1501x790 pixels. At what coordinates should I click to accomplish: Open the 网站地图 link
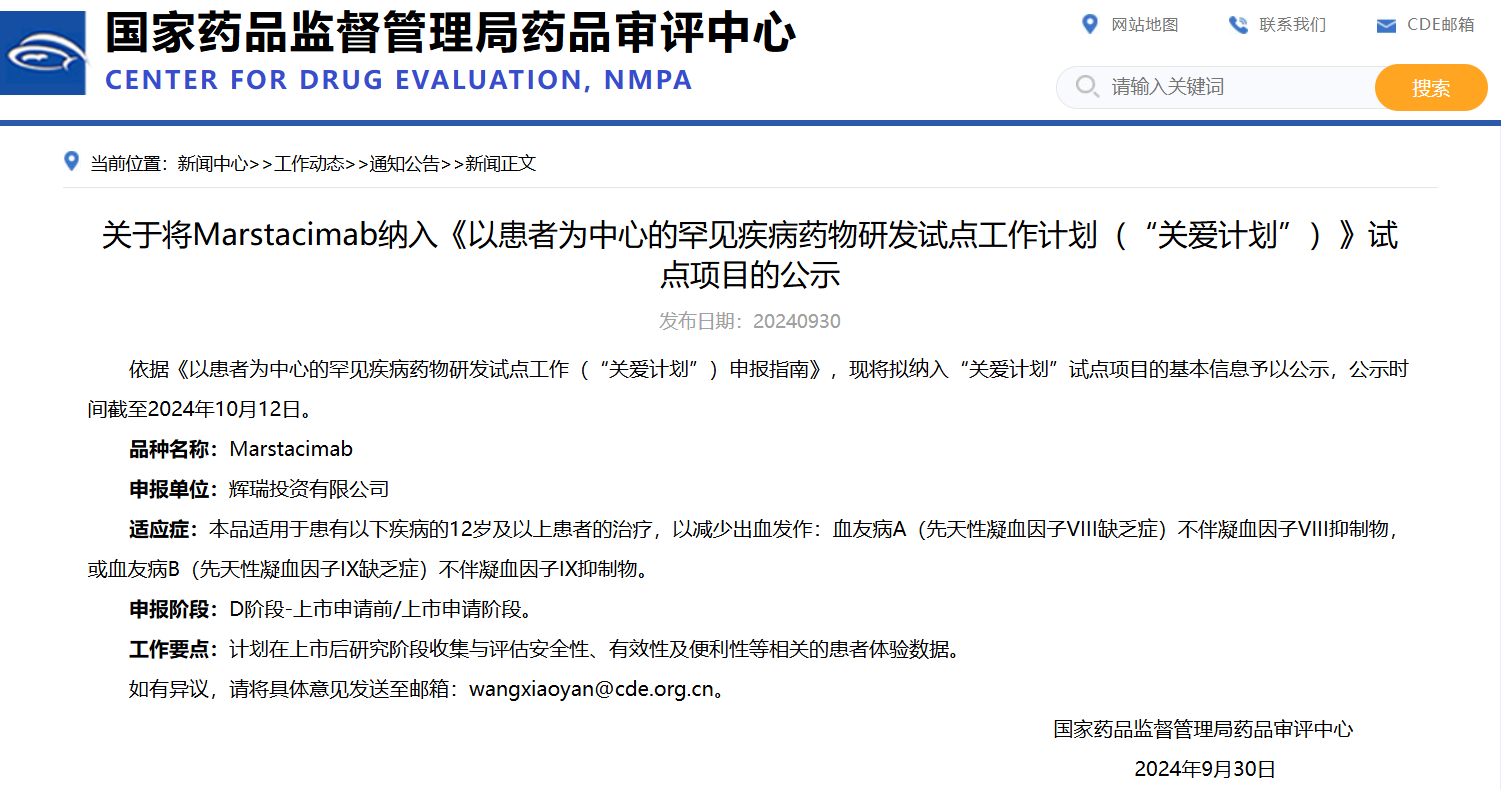click(x=1145, y=25)
